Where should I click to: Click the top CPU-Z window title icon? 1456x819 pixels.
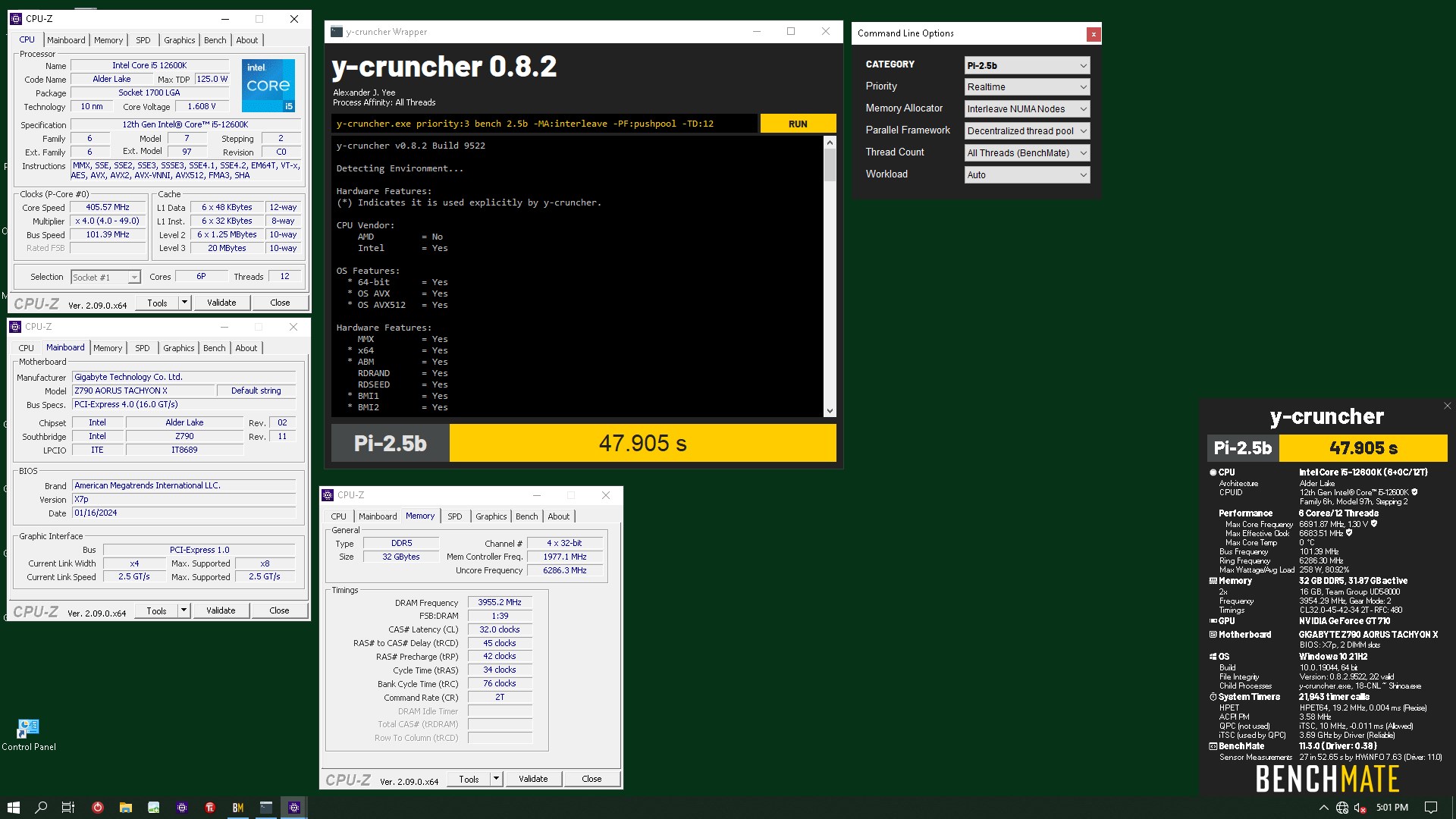[16, 18]
